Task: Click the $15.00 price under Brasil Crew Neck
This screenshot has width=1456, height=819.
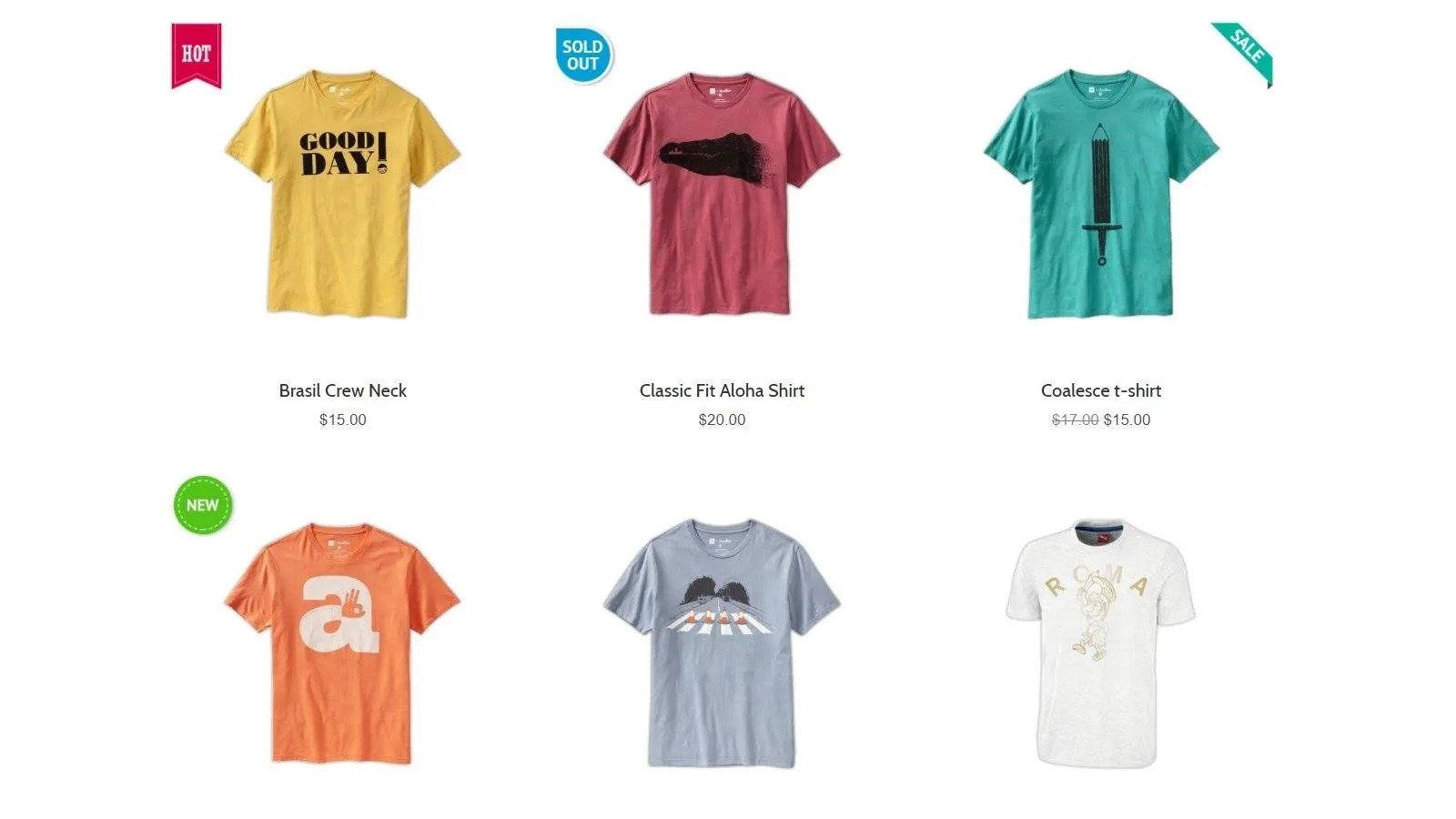Action: pos(343,420)
